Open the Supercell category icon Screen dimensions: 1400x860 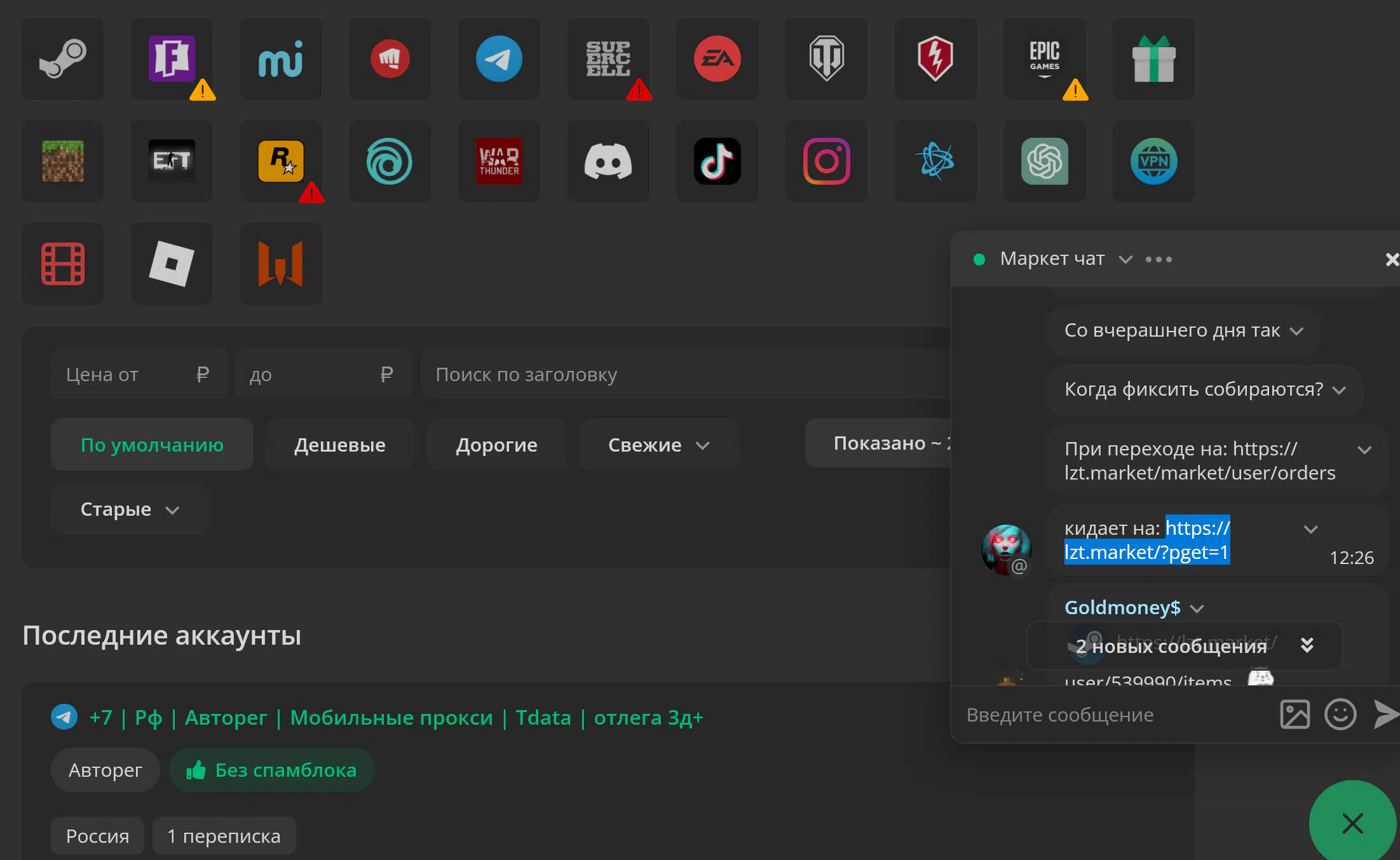(608, 58)
